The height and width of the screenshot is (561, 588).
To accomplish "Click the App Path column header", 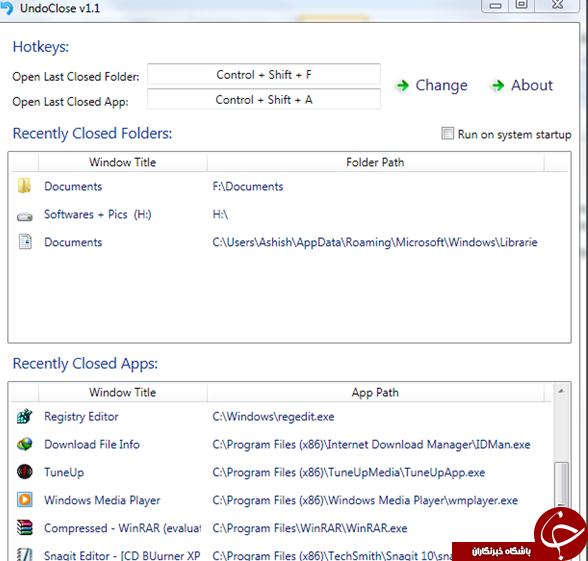I will point(375,392).
